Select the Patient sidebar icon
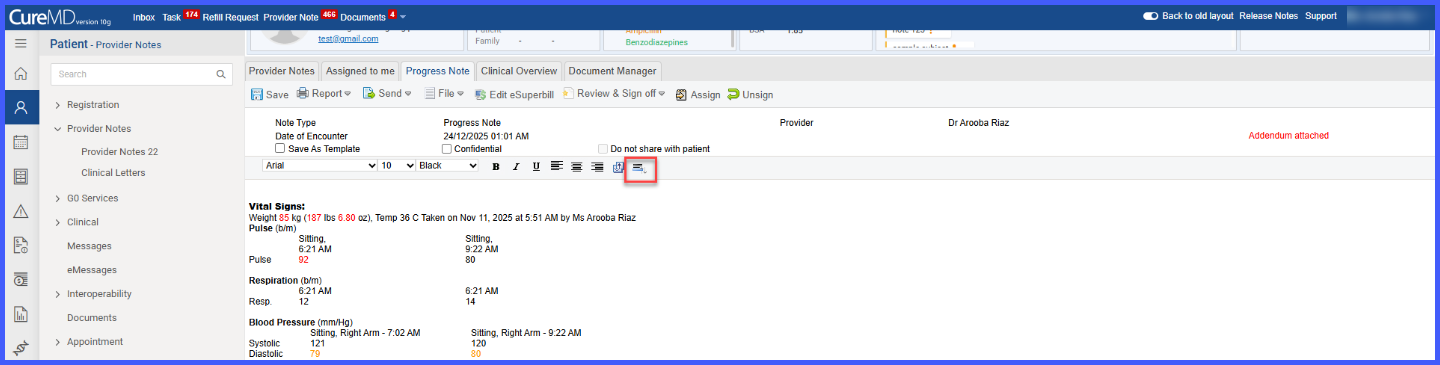The image size is (1440, 365). click(x=20, y=107)
